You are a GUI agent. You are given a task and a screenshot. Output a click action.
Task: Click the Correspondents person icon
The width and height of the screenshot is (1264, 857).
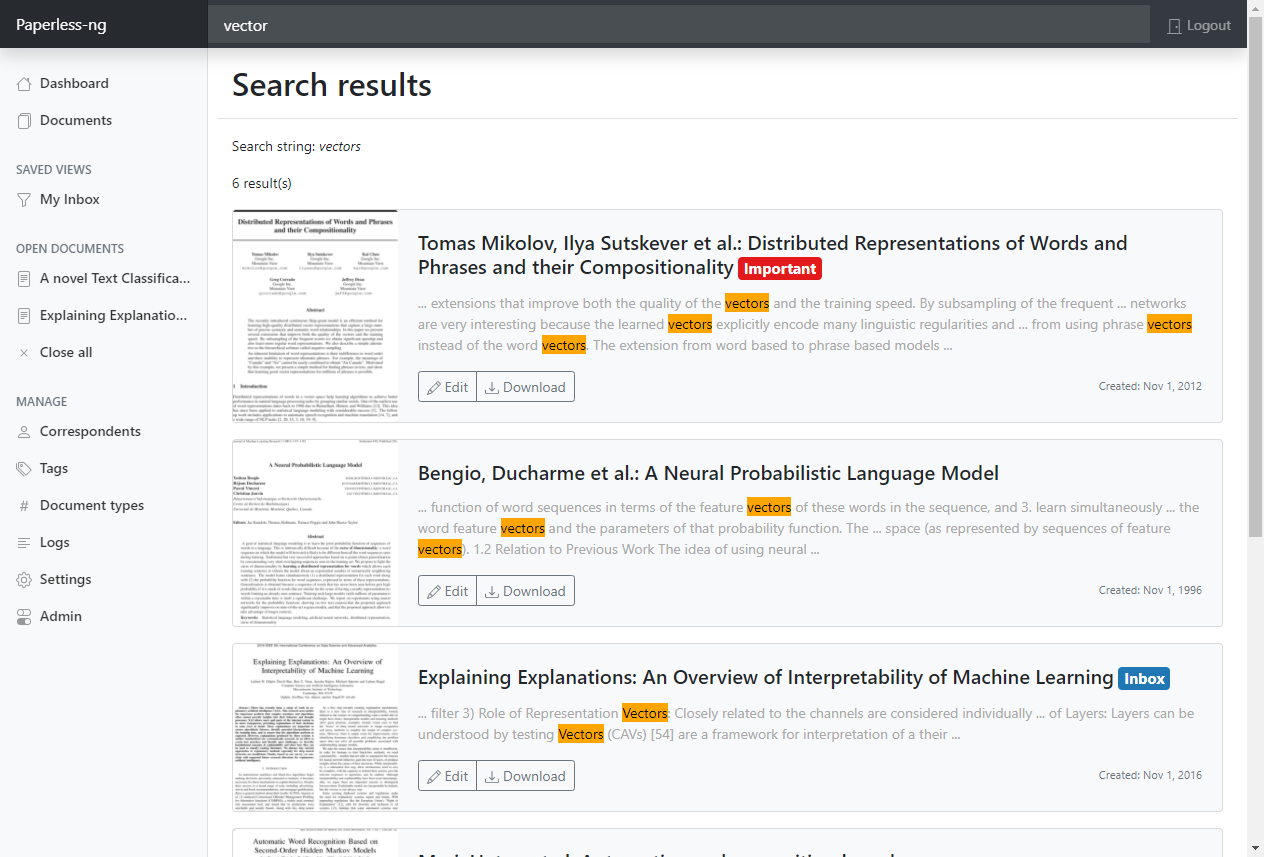tap(24, 432)
